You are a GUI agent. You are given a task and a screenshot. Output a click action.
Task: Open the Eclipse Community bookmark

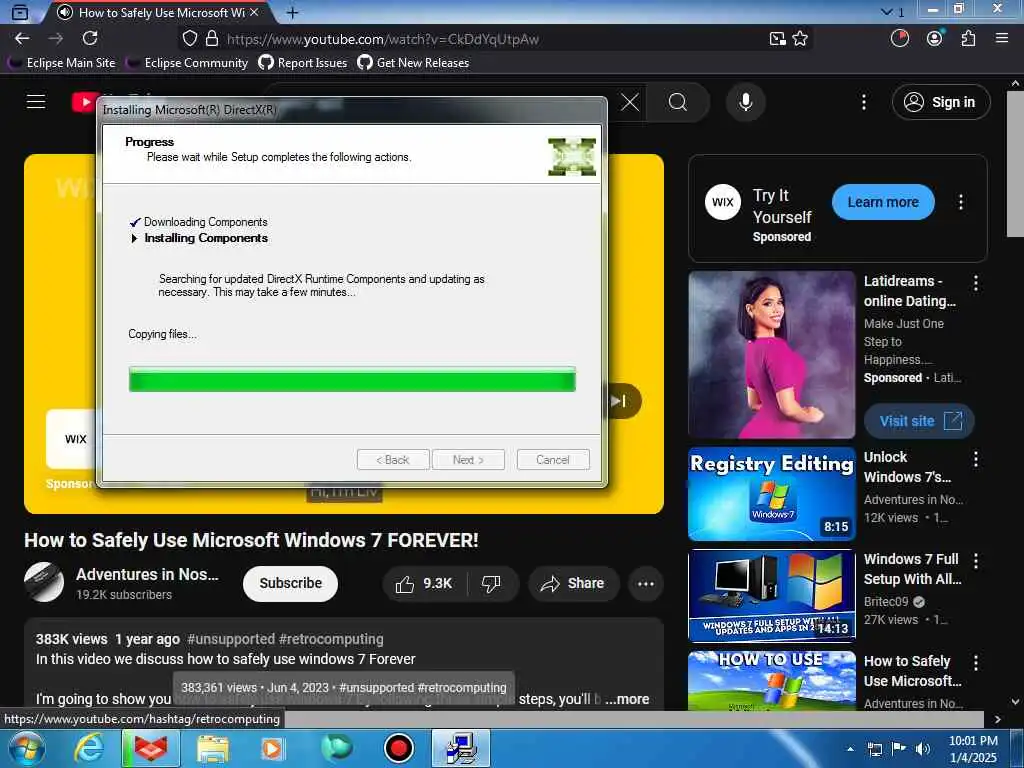point(187,63)
